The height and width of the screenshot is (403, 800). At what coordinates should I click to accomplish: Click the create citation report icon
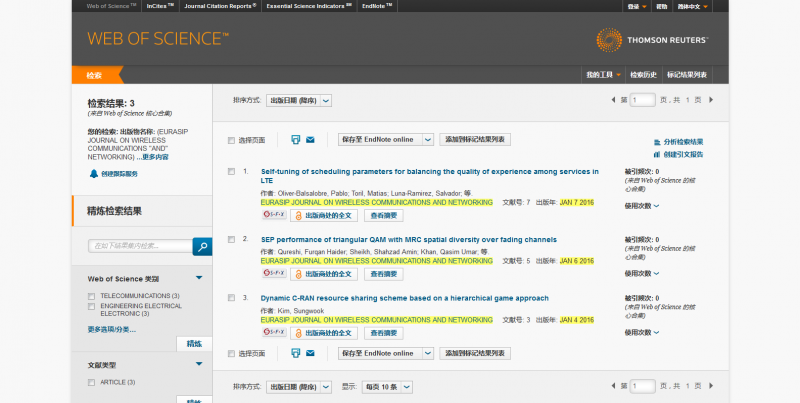(x=657, y=155)
